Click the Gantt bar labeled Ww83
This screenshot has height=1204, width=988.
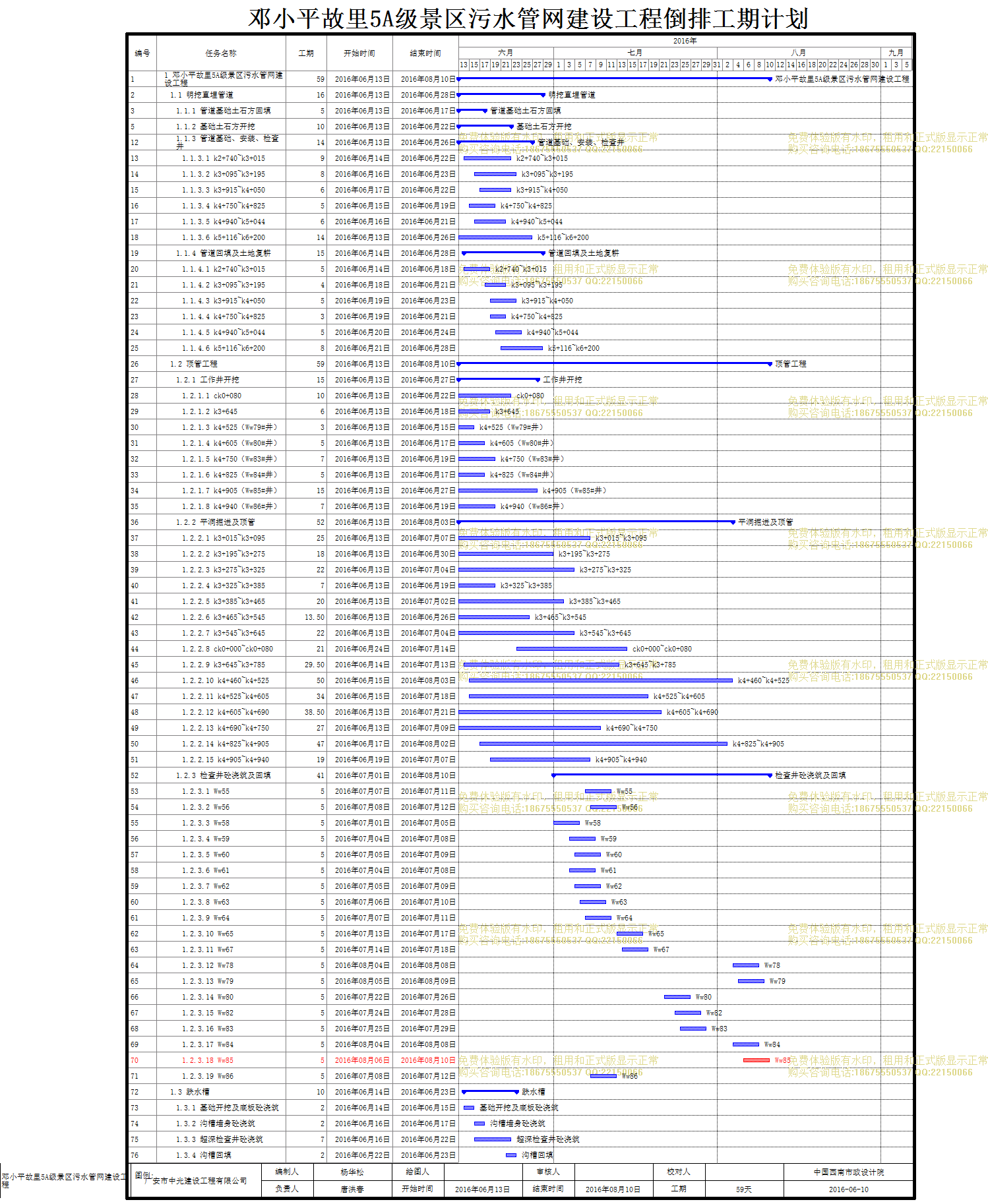pyautogui.click(x=693, y=1028)
